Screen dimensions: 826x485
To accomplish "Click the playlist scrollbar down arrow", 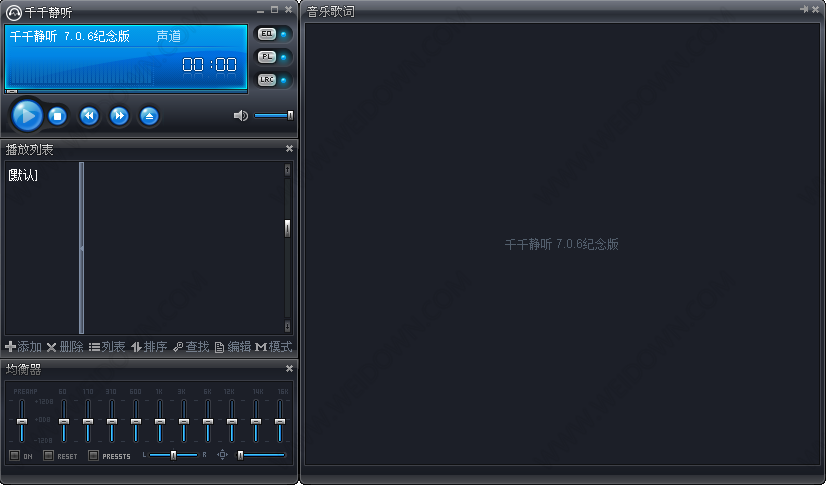I will click(x=287, y=326).
